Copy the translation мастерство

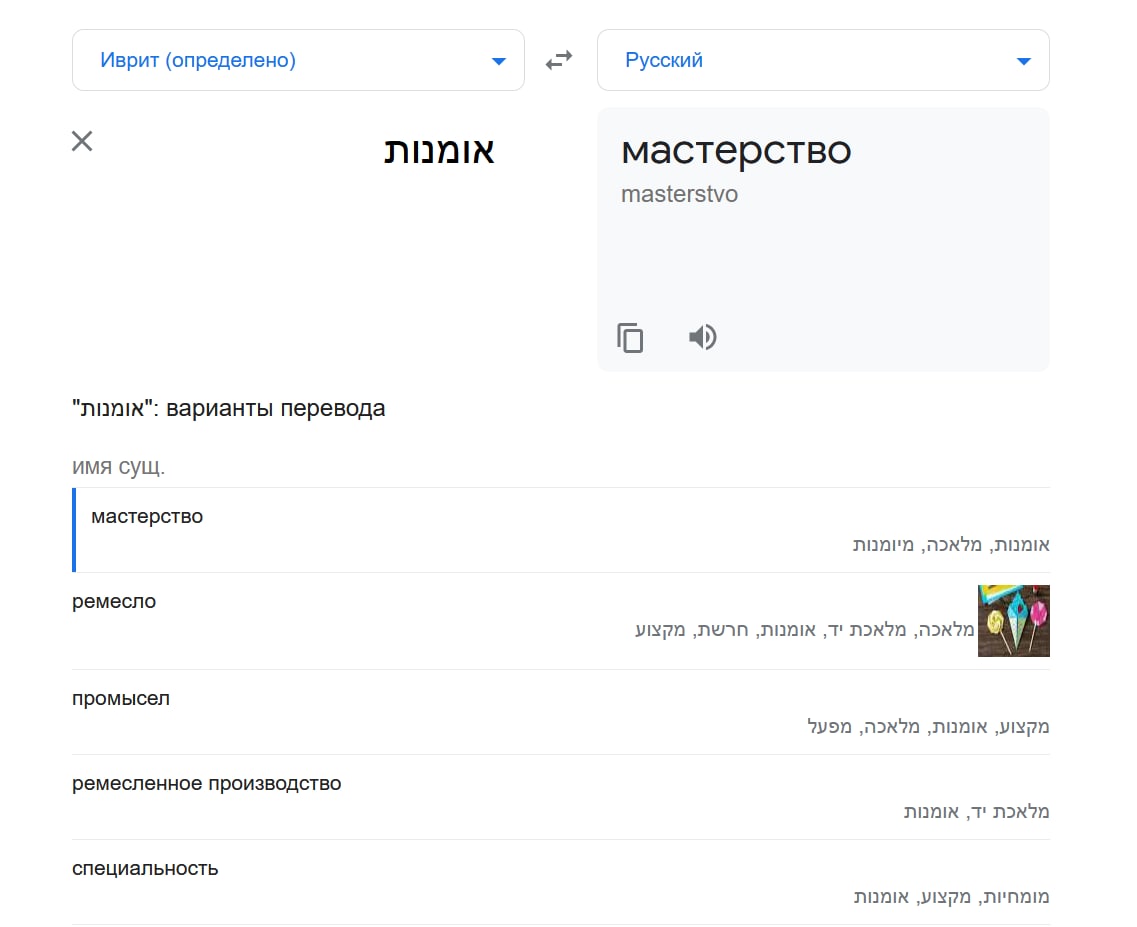pos(630,337)
